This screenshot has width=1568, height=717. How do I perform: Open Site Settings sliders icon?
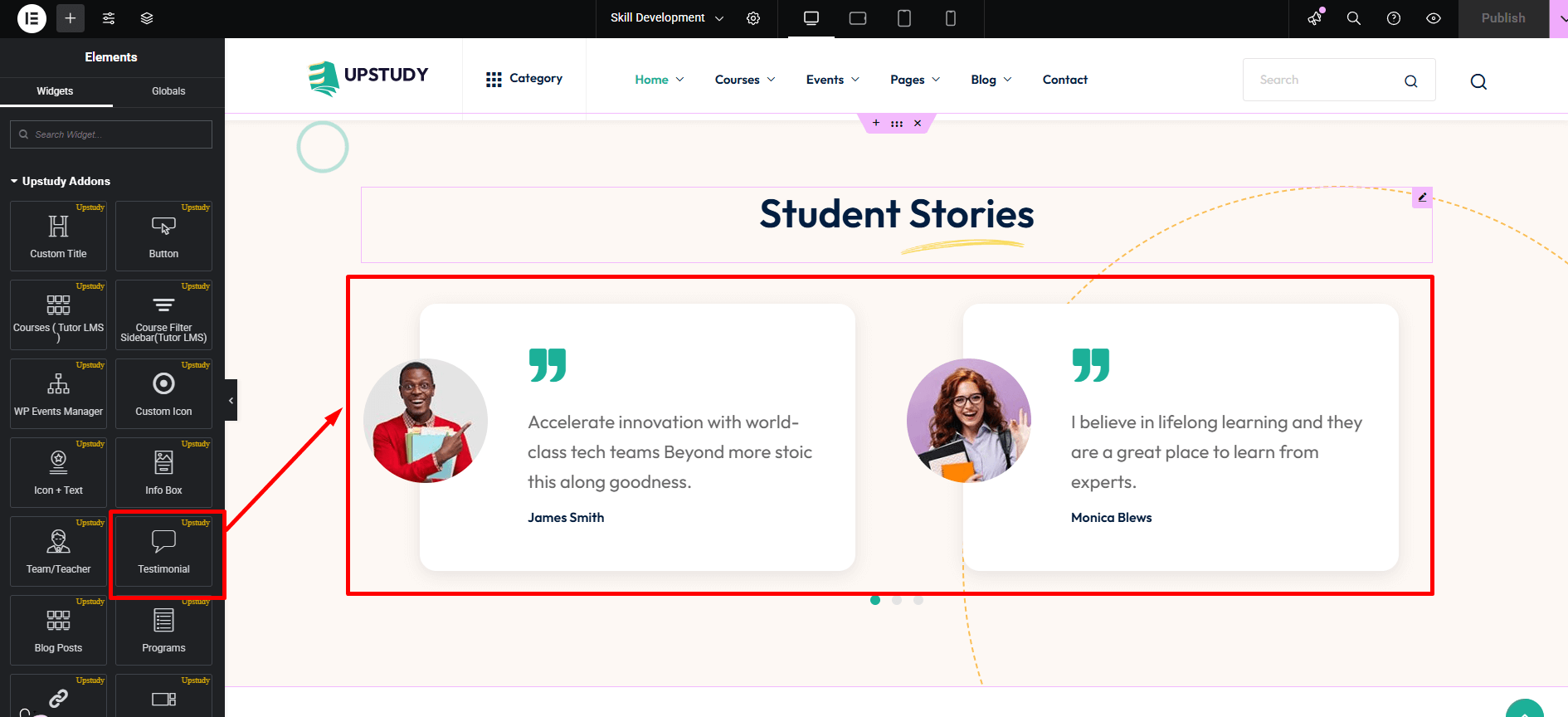109,18
